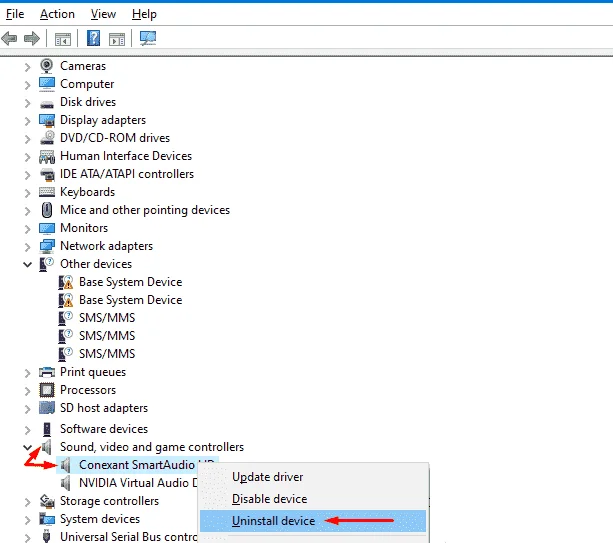Image resolution: width=613 pixels, height=543 pixels.
Task: Select the DVD/CD-ROM drives label
Action: pos(115,138)
